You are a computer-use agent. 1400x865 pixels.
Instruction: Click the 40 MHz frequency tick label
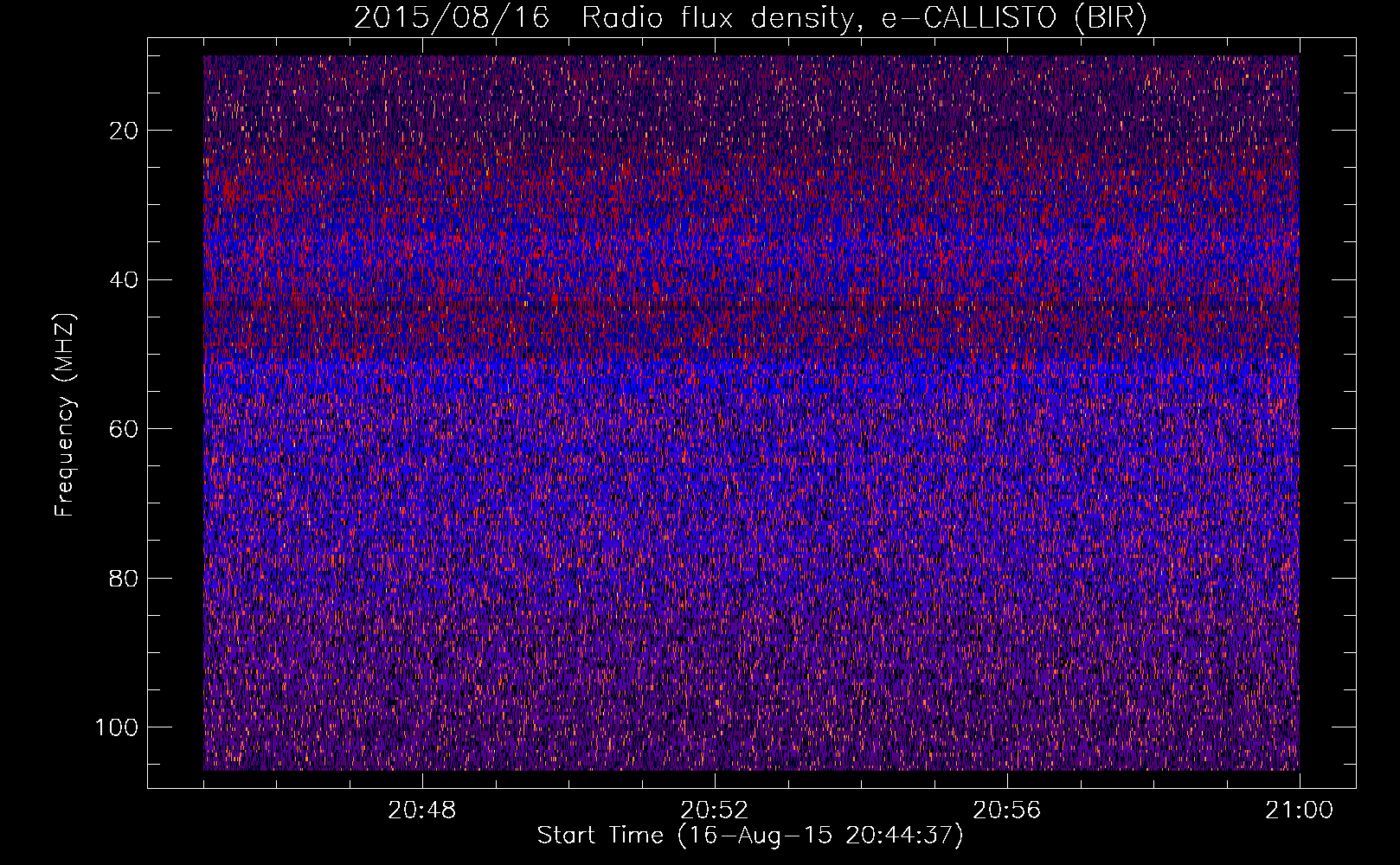[x=125, y=279]
